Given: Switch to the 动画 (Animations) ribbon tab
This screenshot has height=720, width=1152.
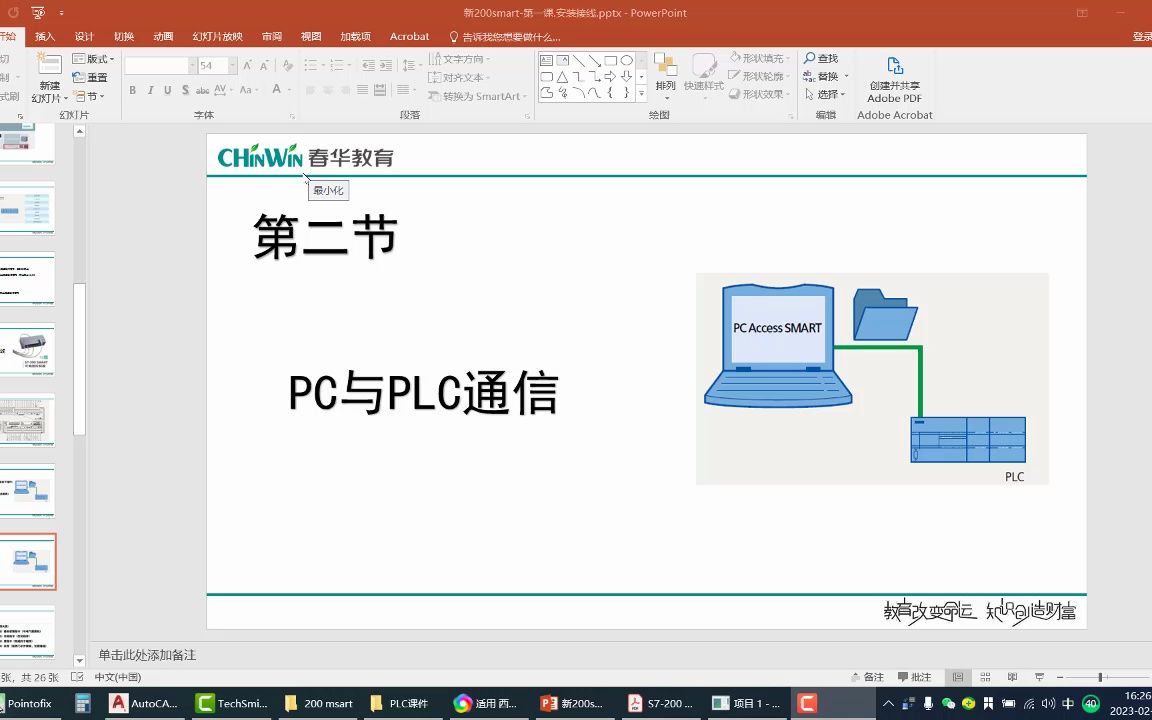Looking at the screenshot, I should 163,36.
